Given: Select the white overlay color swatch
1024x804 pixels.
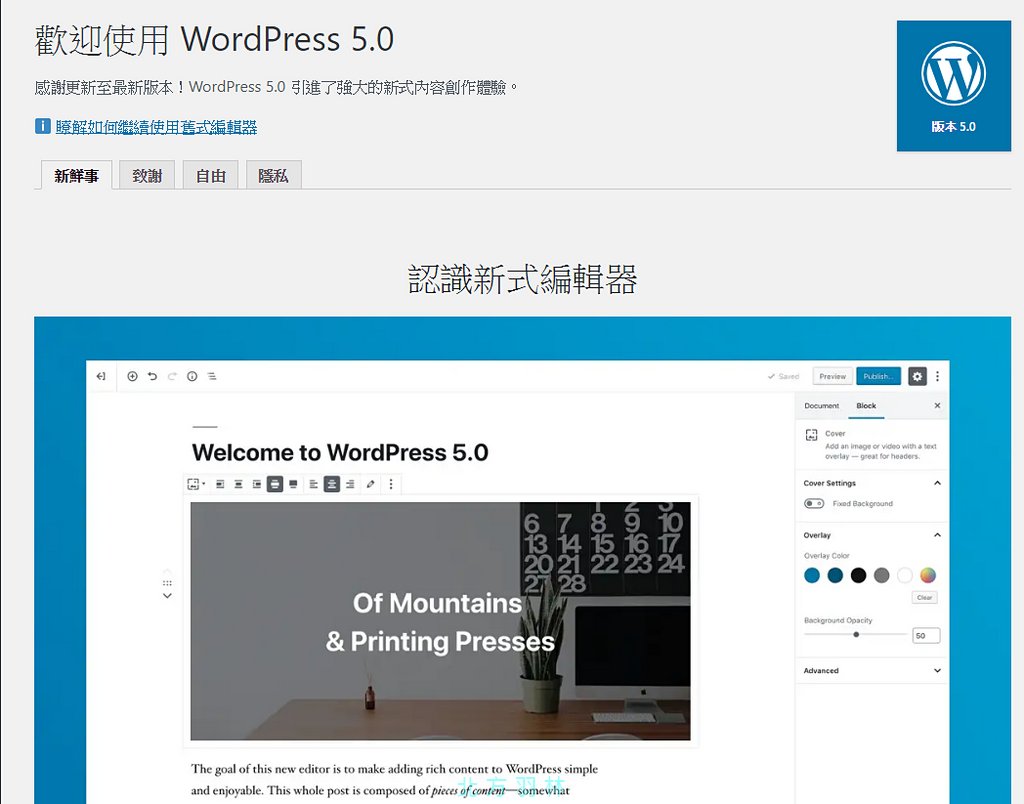Looking at the screenshot, I should pos(904,575).
